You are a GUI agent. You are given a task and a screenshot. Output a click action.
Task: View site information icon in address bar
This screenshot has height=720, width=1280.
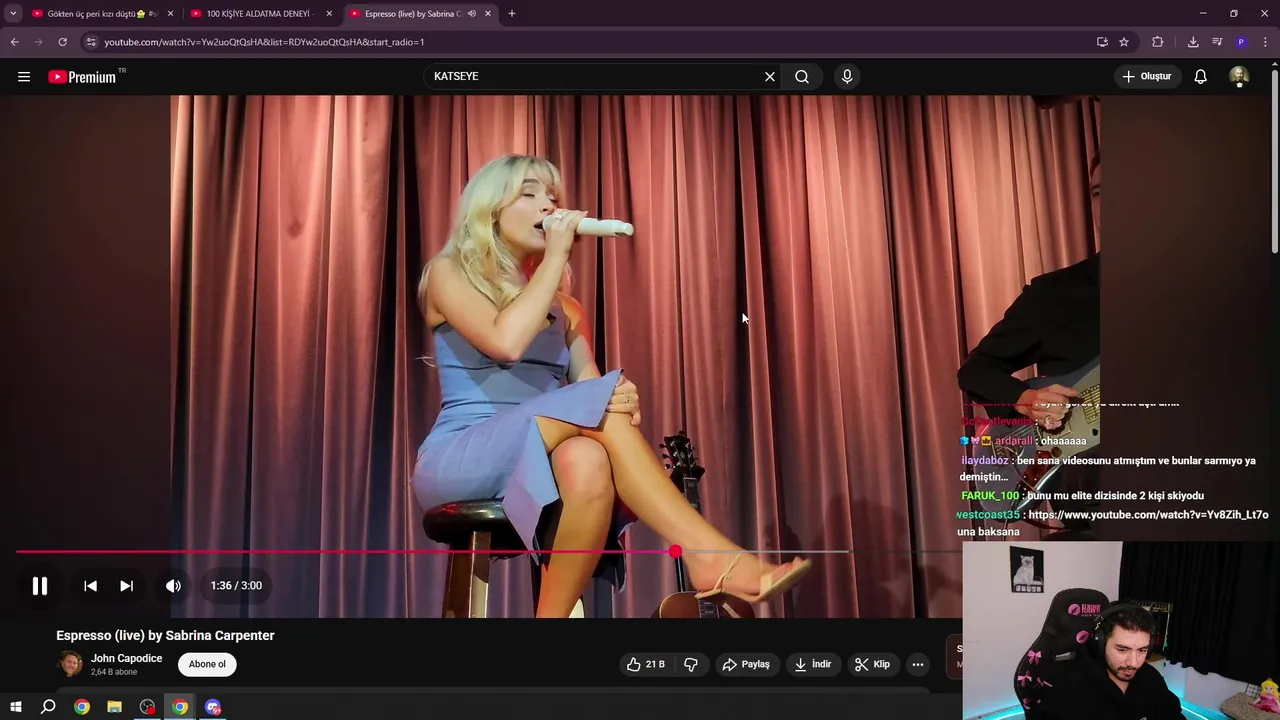click(x=91, y=42)
